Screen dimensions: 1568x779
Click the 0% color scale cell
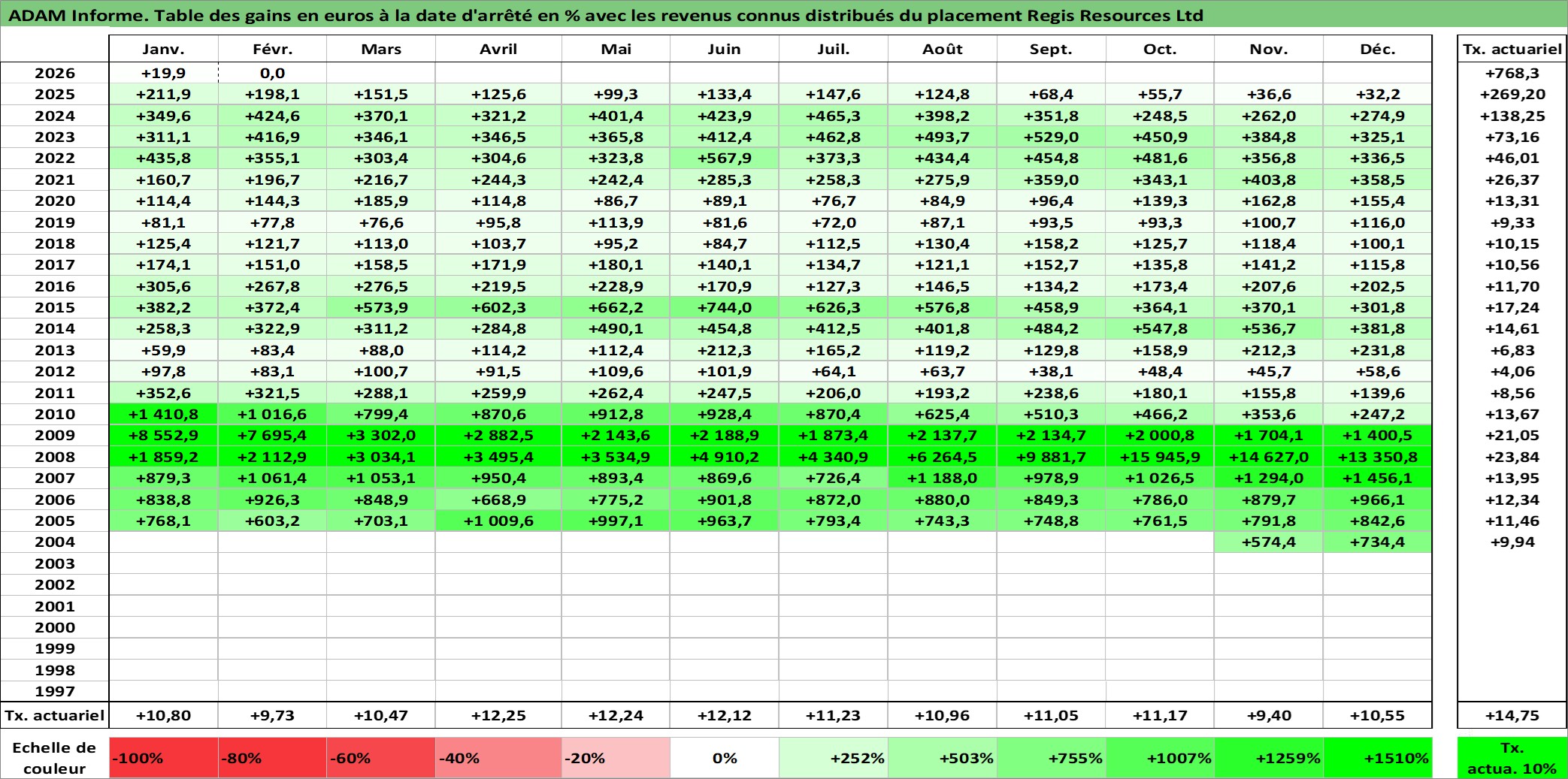pyautogui.click(x=724, y=758)
